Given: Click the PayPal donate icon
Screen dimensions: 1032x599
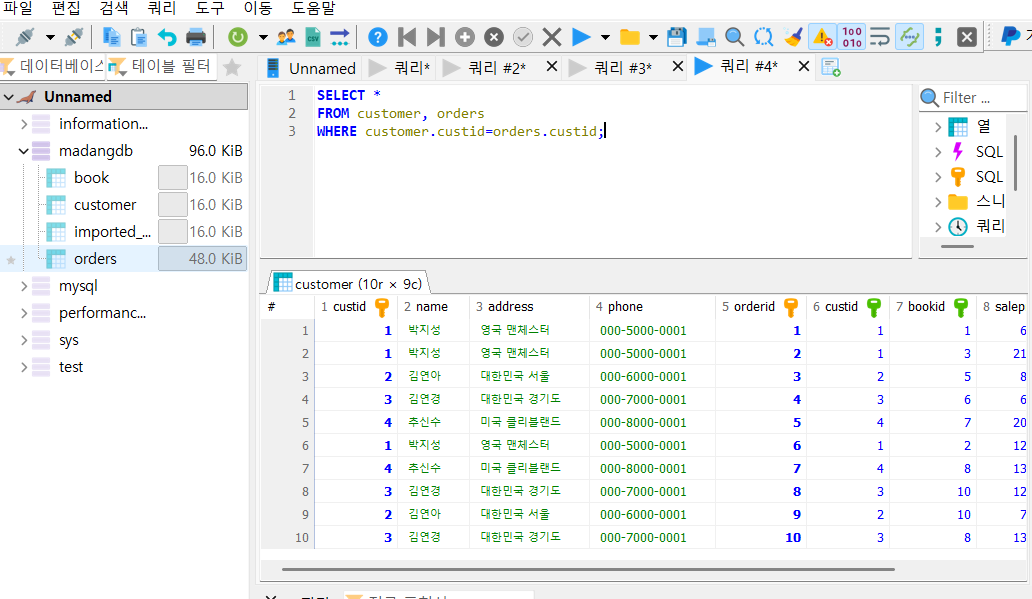Looking at the screenshot, I should (1010, 37).
